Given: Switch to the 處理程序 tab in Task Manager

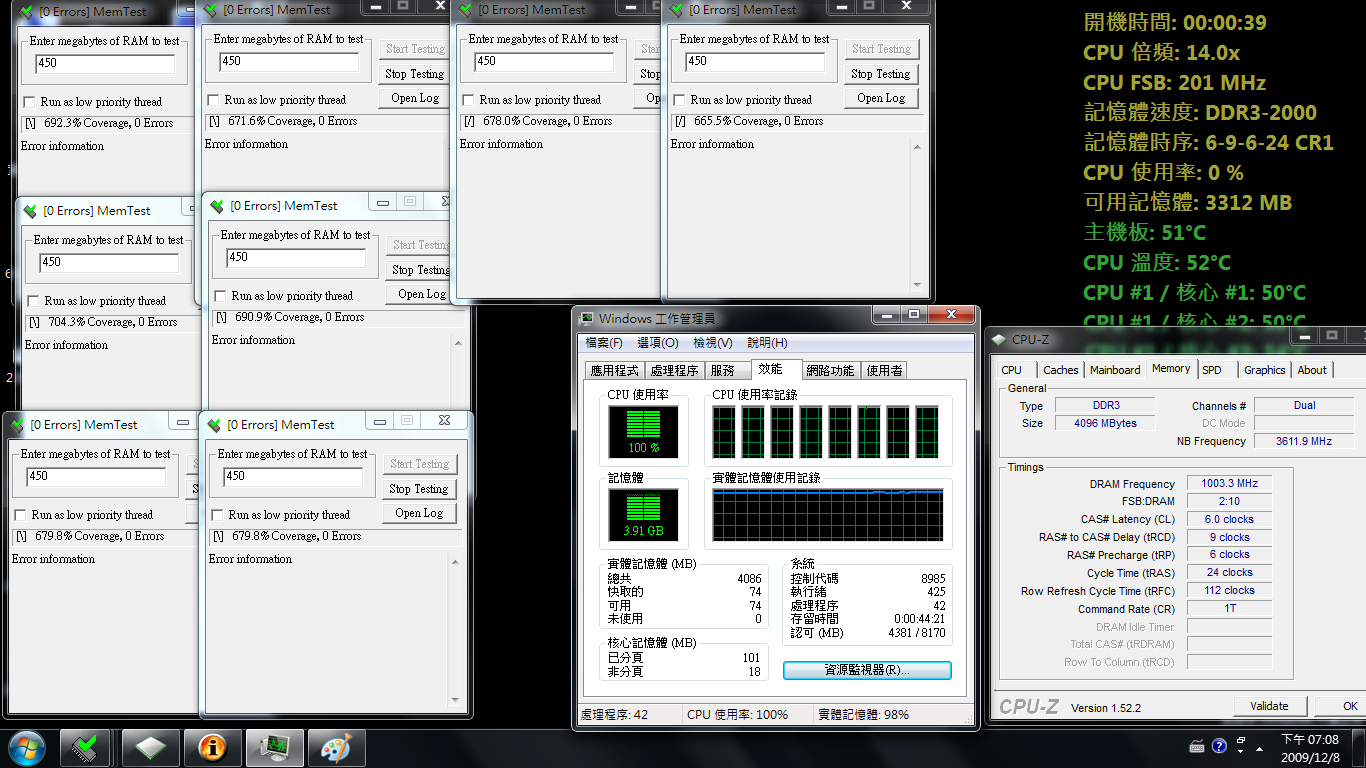Looking at the screenshot, I should click(674, 370).
